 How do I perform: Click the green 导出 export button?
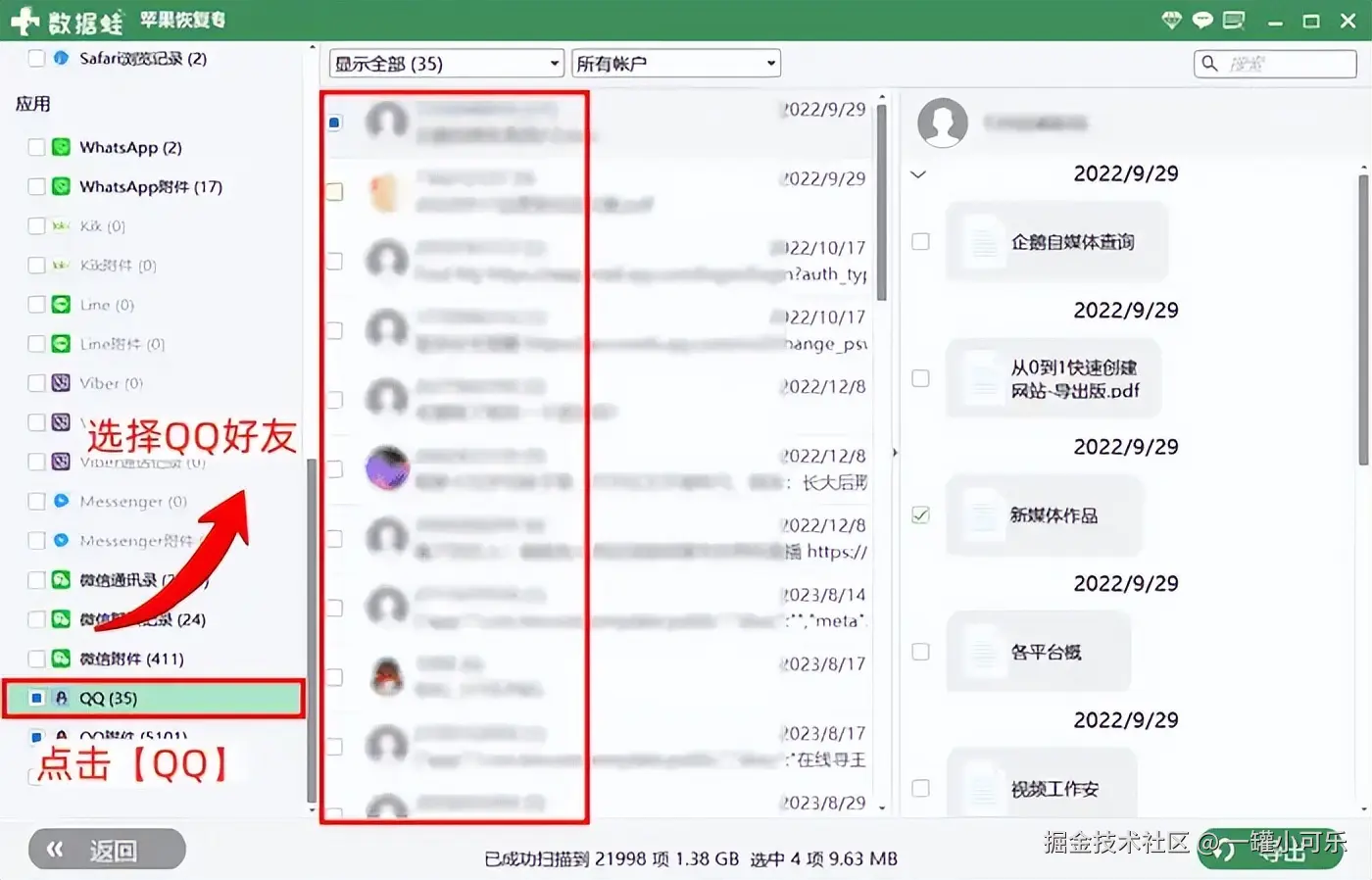coord(1270,849)
